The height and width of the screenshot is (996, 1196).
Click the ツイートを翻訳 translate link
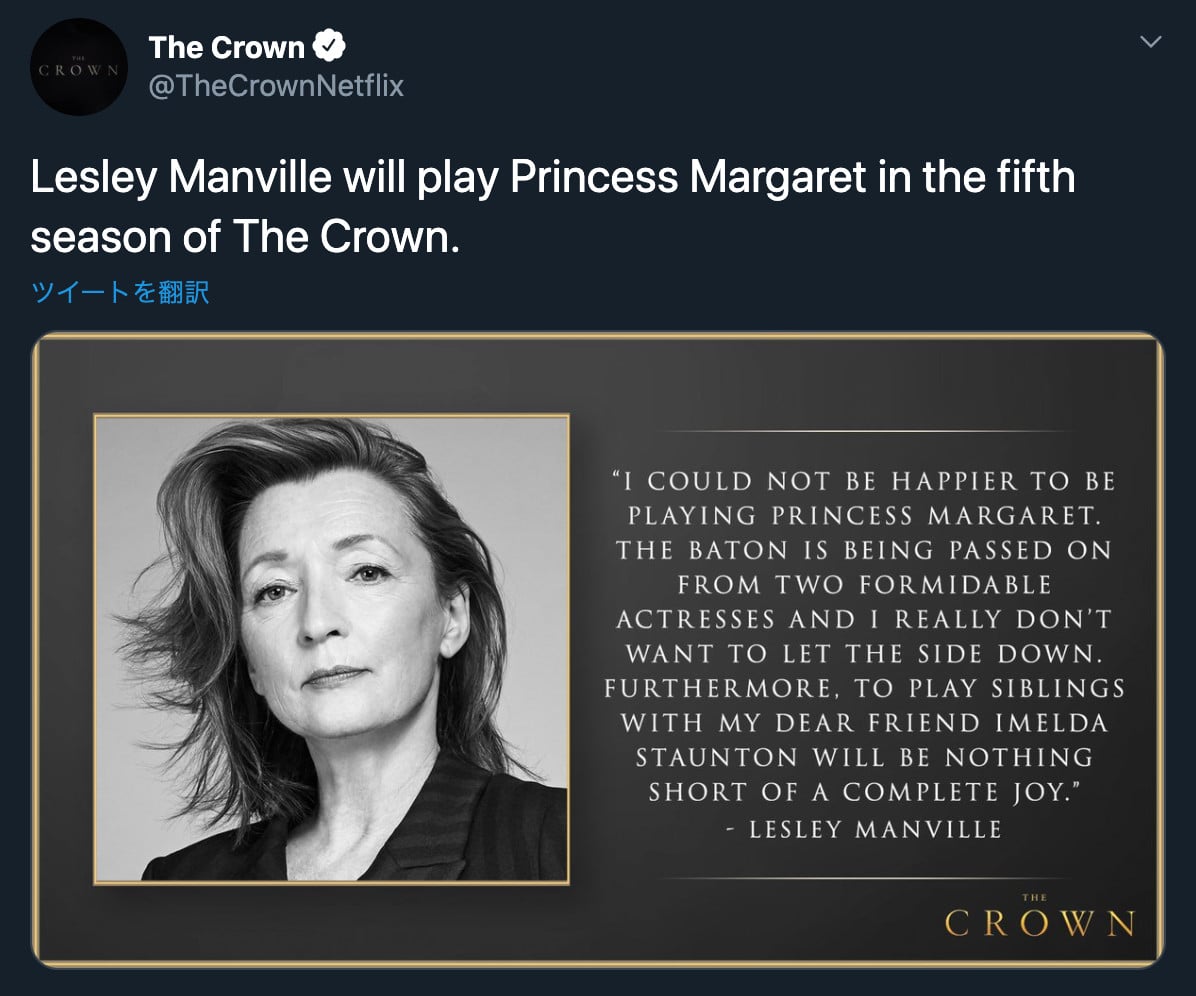click(120, 292)
